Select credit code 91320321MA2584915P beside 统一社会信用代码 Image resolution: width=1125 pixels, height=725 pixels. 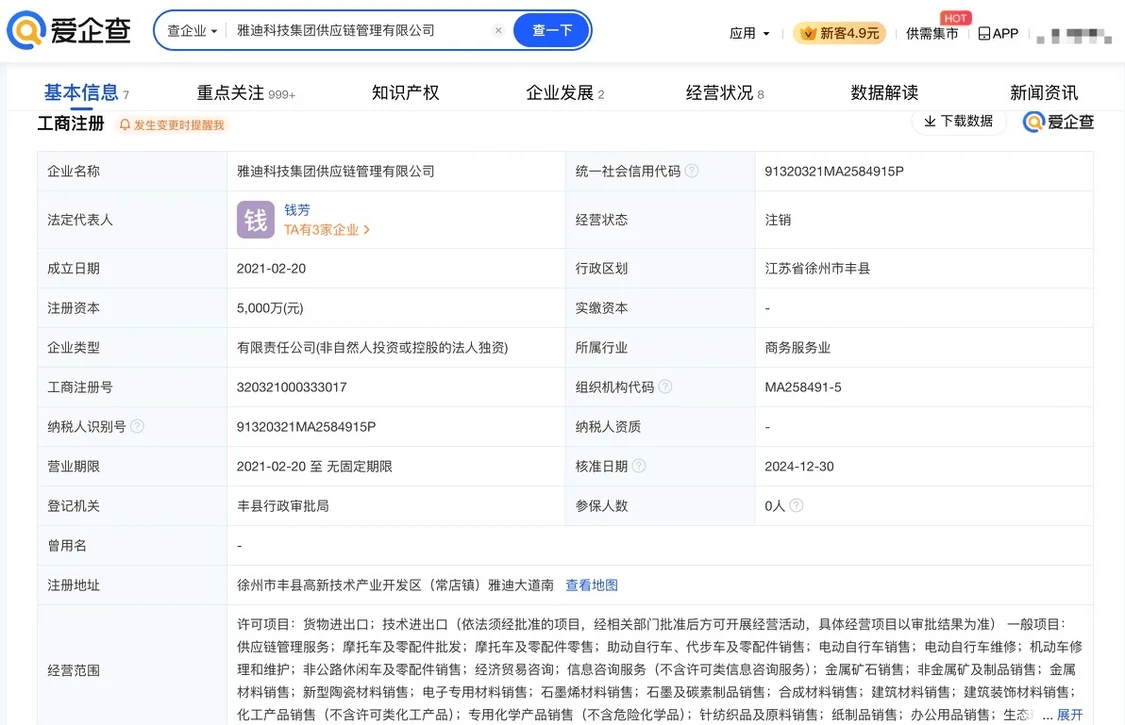point(834,171)
